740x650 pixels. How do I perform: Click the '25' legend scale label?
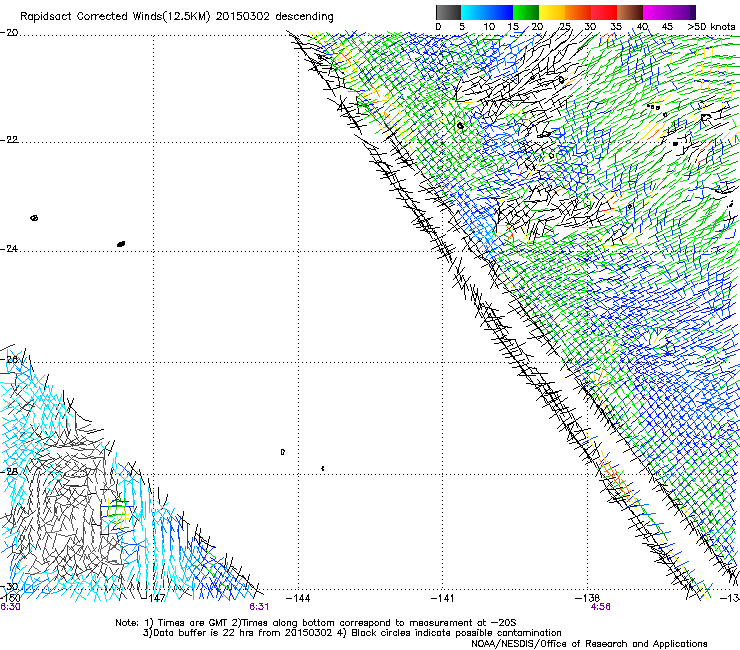click(565, 27)
